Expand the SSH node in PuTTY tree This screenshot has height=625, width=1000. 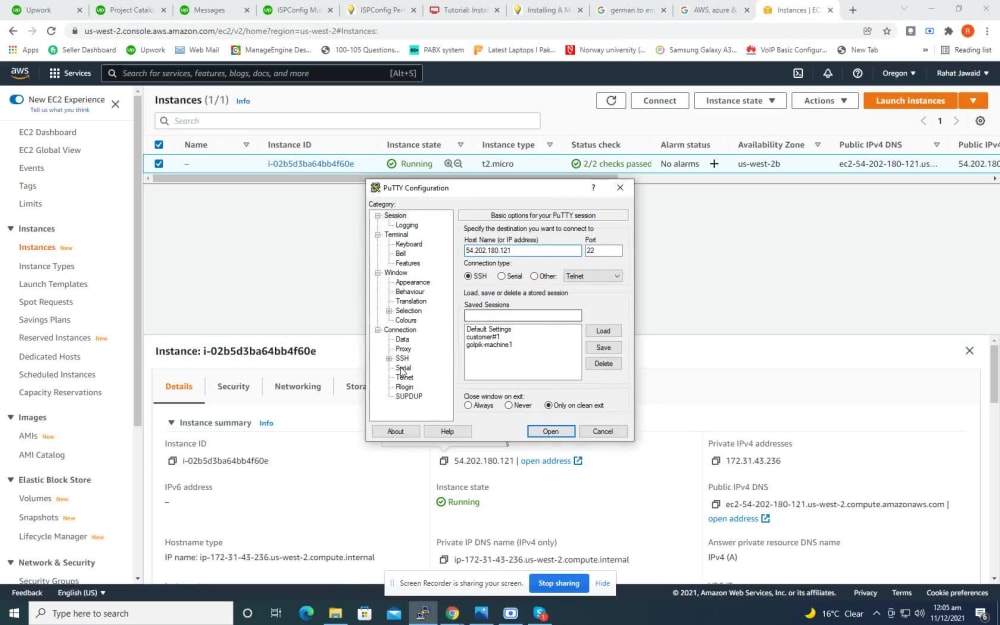[389, 358]
